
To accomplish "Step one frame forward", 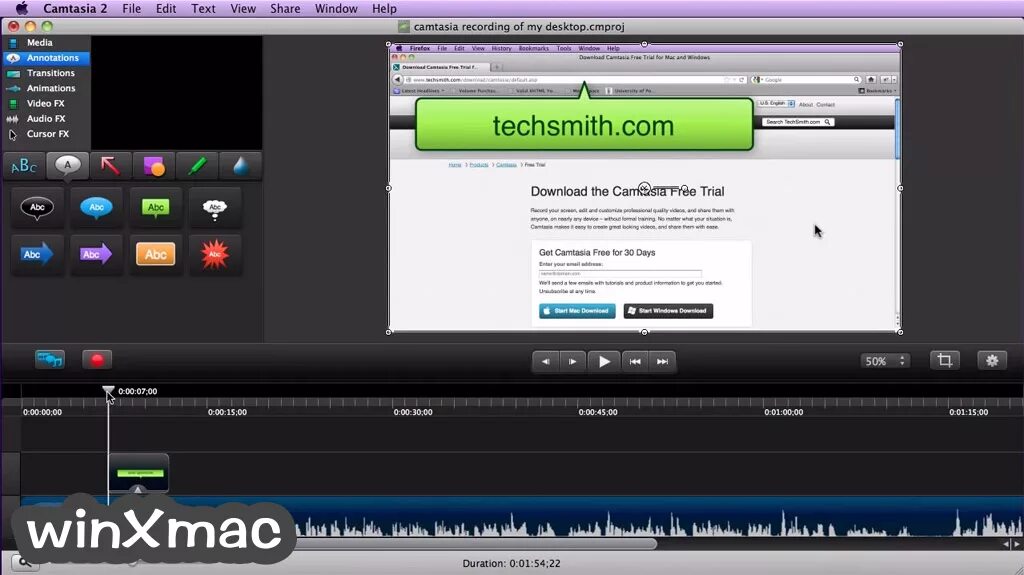I will (x=573, y=361).
